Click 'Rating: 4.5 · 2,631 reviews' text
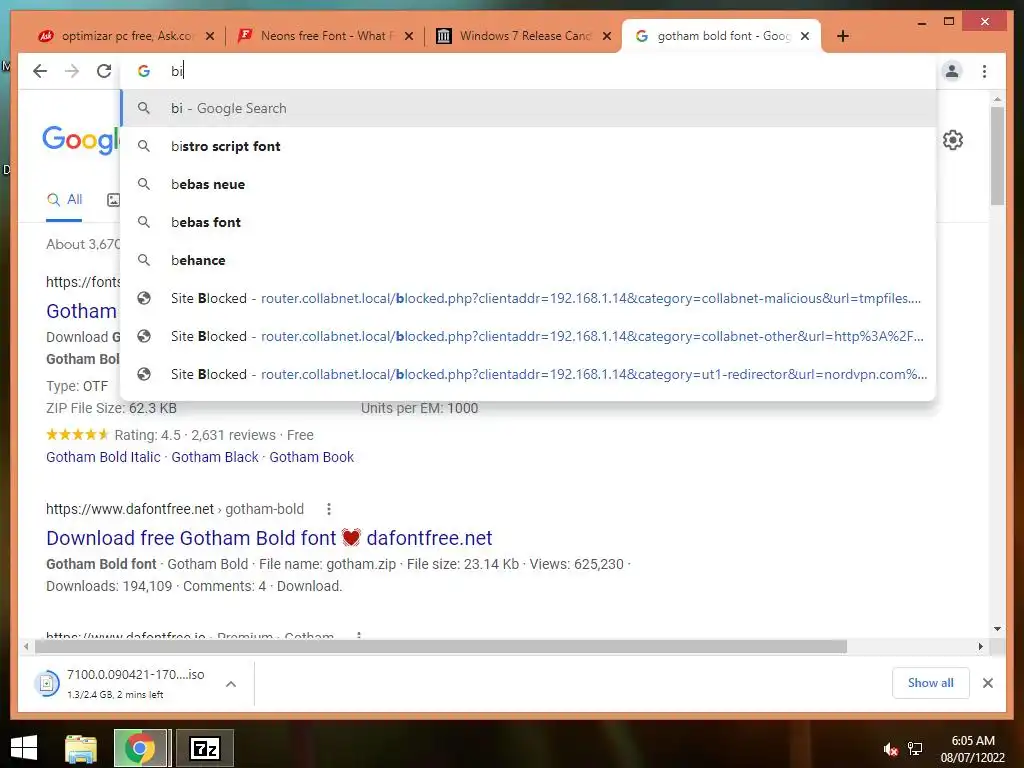The image size is (1024, 768). 195,435
